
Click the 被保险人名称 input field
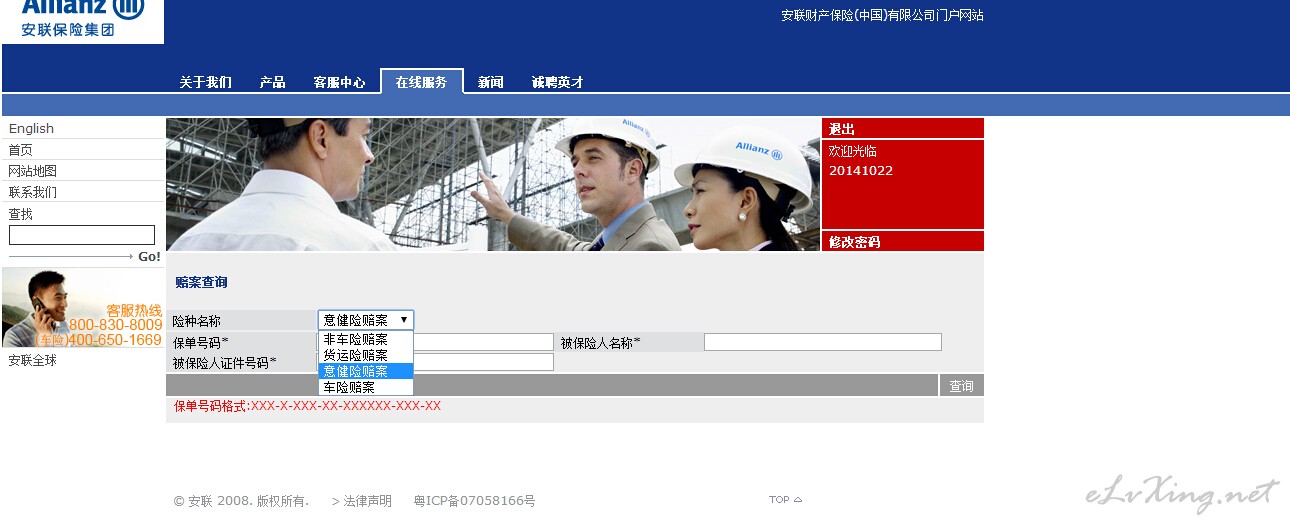pos(823,342)
